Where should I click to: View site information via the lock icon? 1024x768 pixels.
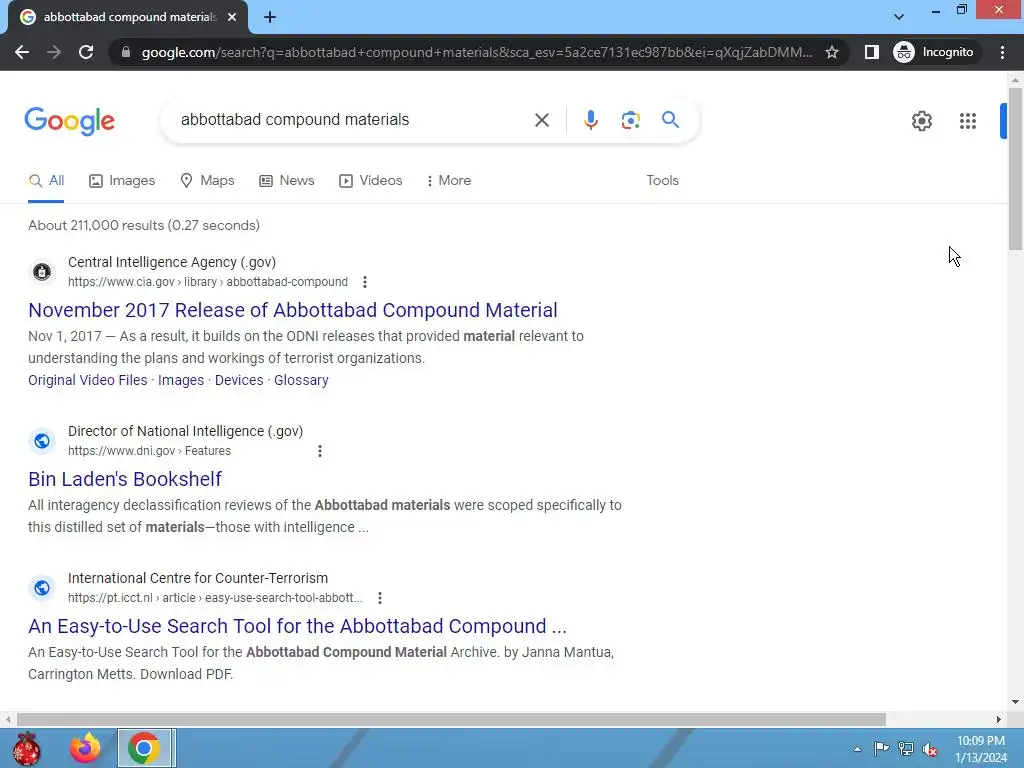tap(126, 52)
